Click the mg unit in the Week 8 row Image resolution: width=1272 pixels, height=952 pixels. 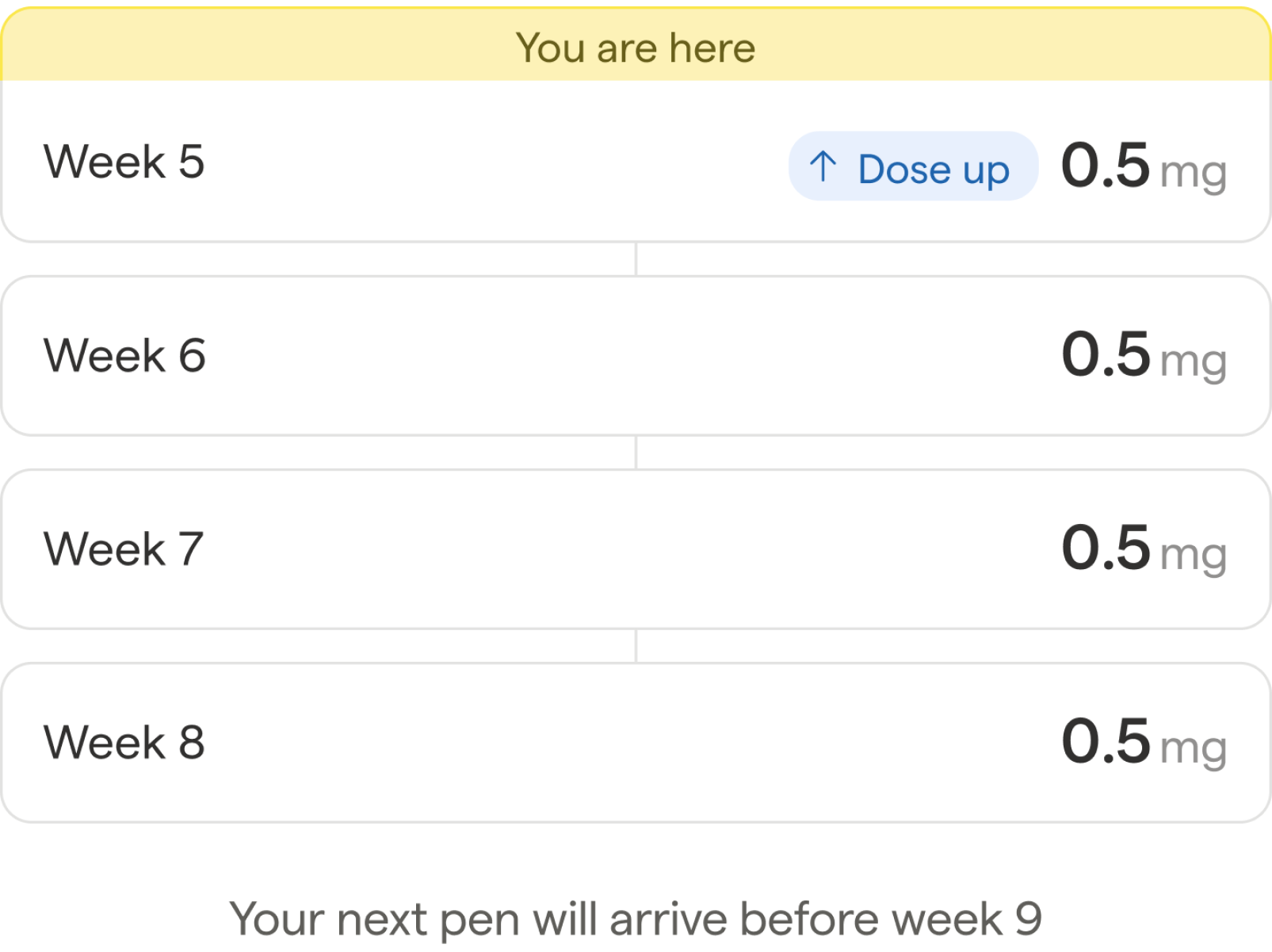click(1193, 749)
